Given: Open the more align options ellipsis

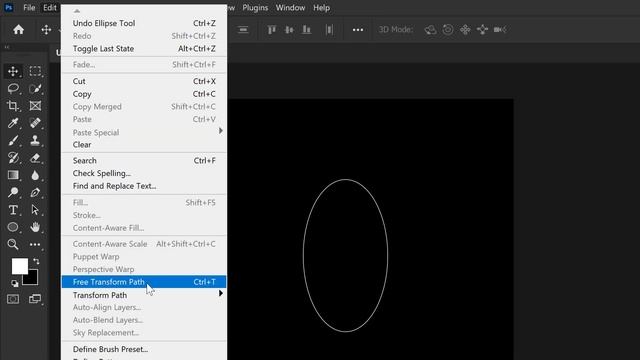Looking at the screenshot, I should pos(358,30).
